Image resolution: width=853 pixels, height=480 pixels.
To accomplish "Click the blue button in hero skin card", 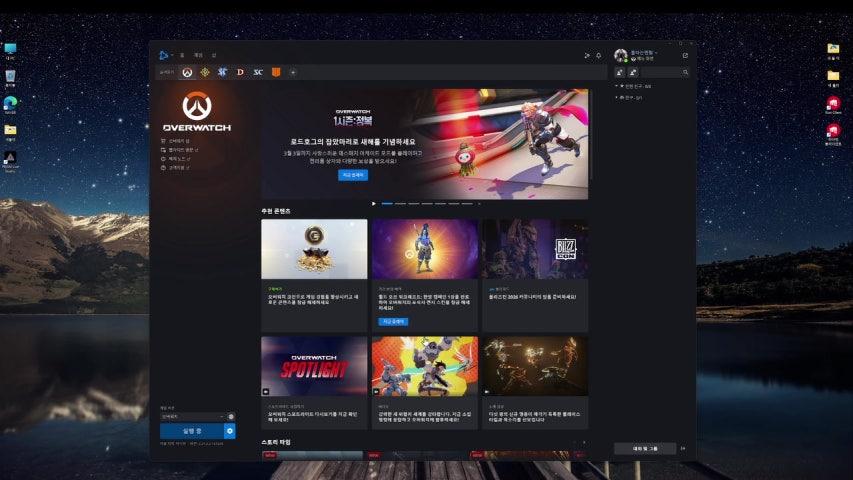I will coord(393,322).
